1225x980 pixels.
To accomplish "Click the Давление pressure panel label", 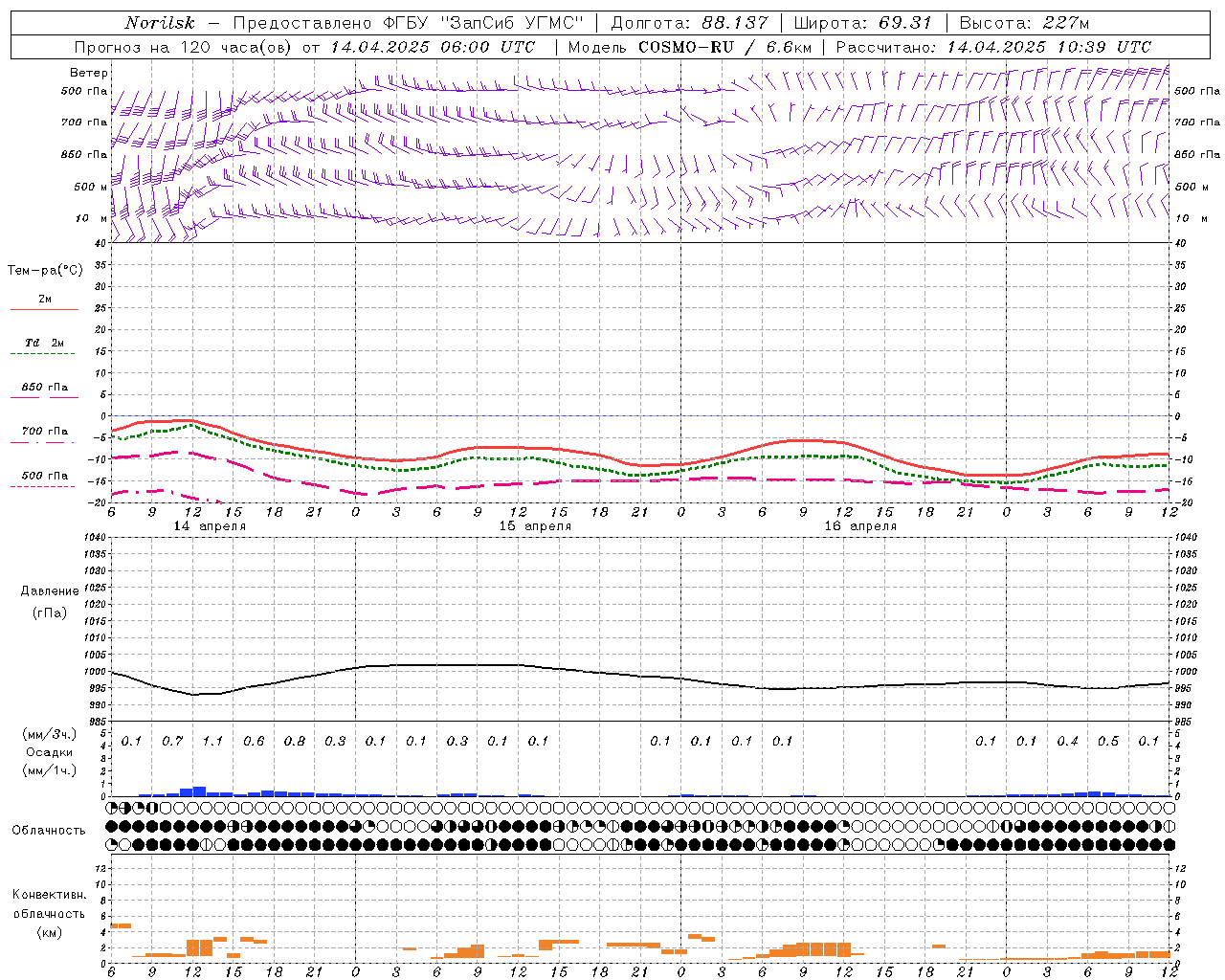I will coord(50,591).
